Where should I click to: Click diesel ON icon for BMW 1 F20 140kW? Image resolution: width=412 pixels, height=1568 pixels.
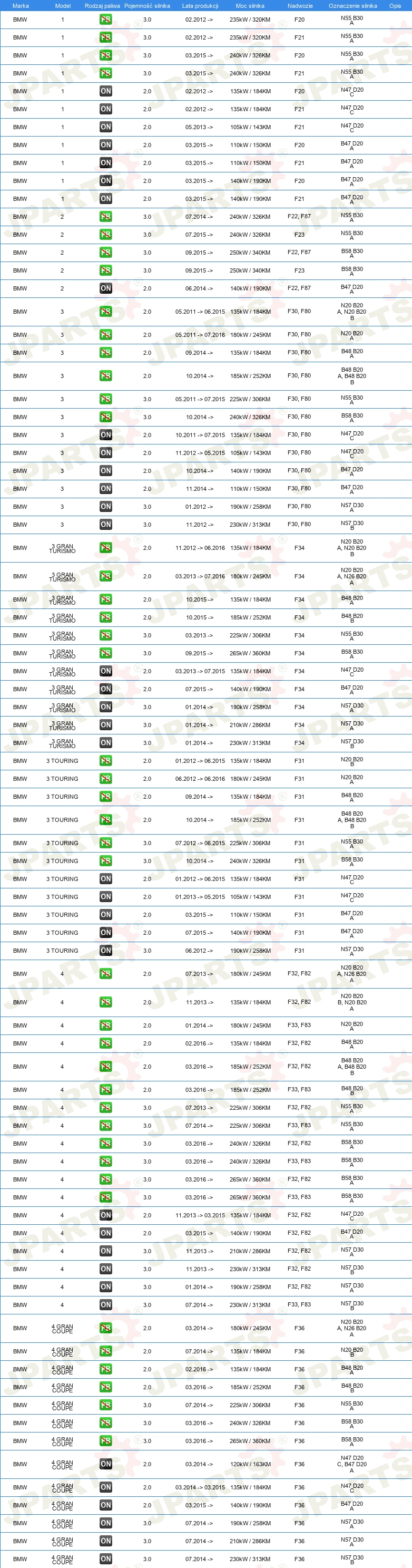[x=105, y=181]
